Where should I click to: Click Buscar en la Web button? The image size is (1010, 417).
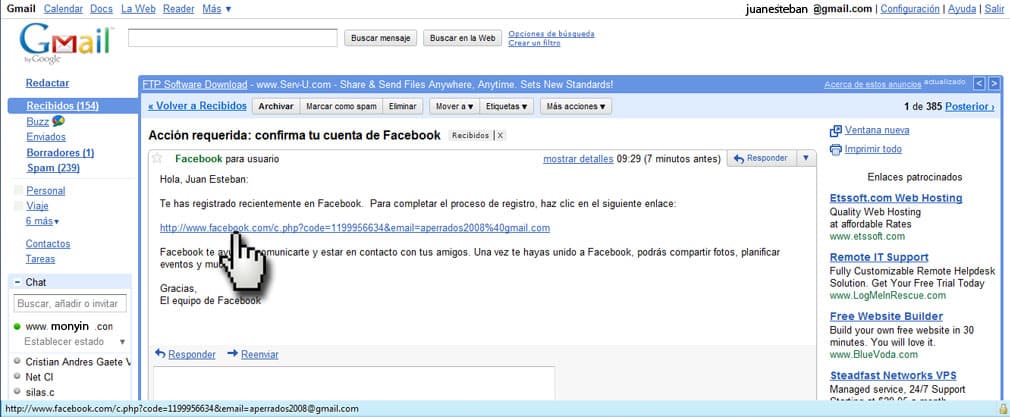(x=462, y=38)
